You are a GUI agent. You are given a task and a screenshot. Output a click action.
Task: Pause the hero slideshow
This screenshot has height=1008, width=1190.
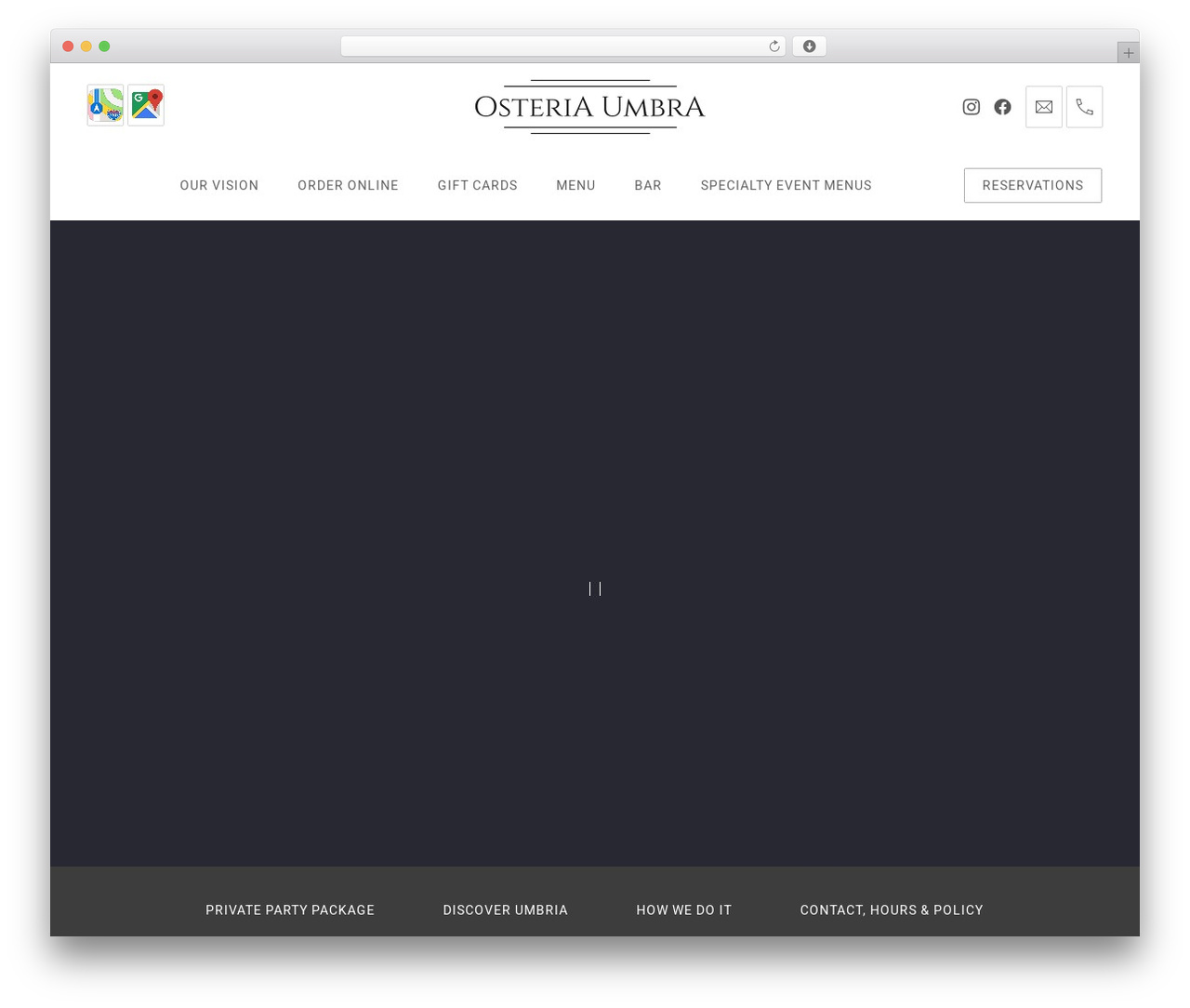coord(595,589)
